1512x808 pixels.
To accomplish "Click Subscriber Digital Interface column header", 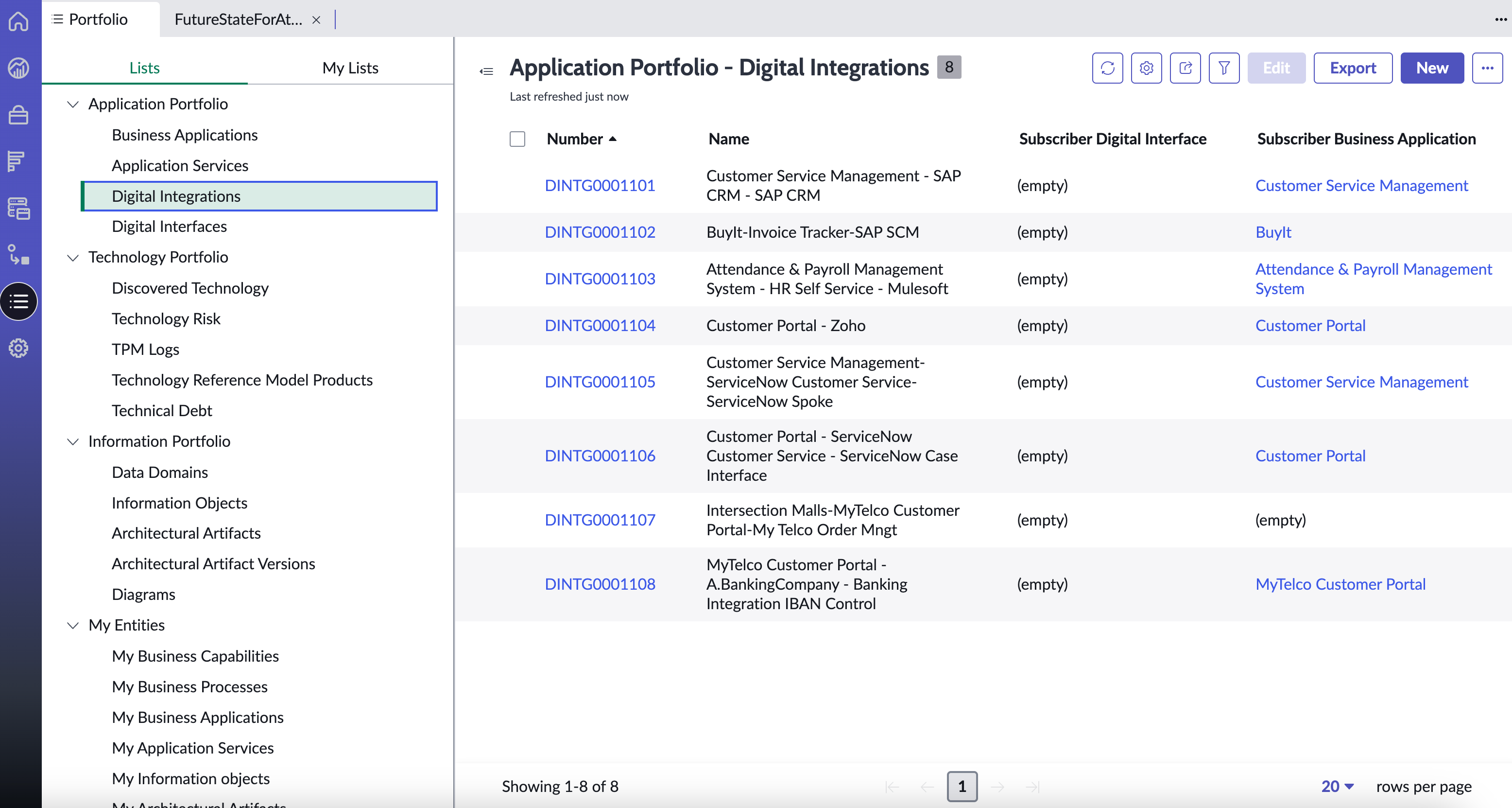I will click(x=1112, y=139).
